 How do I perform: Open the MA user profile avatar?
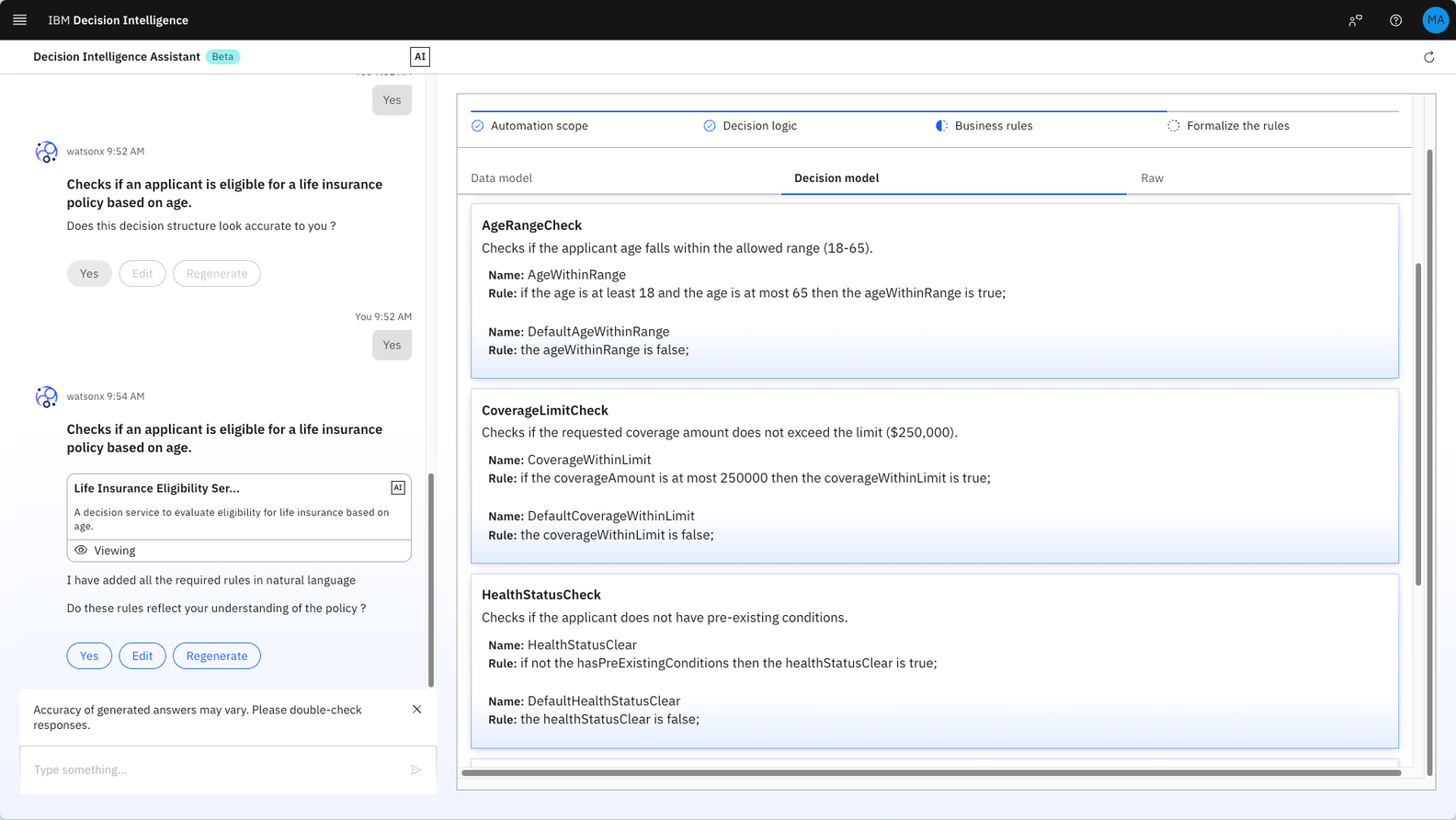pos(1434,20)
